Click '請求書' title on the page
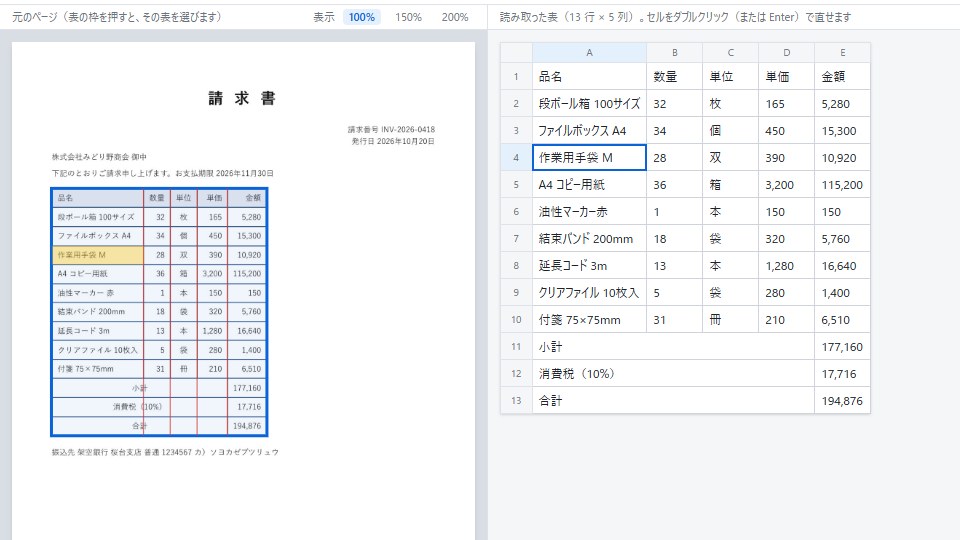960x540 pixels. (242, 98)
